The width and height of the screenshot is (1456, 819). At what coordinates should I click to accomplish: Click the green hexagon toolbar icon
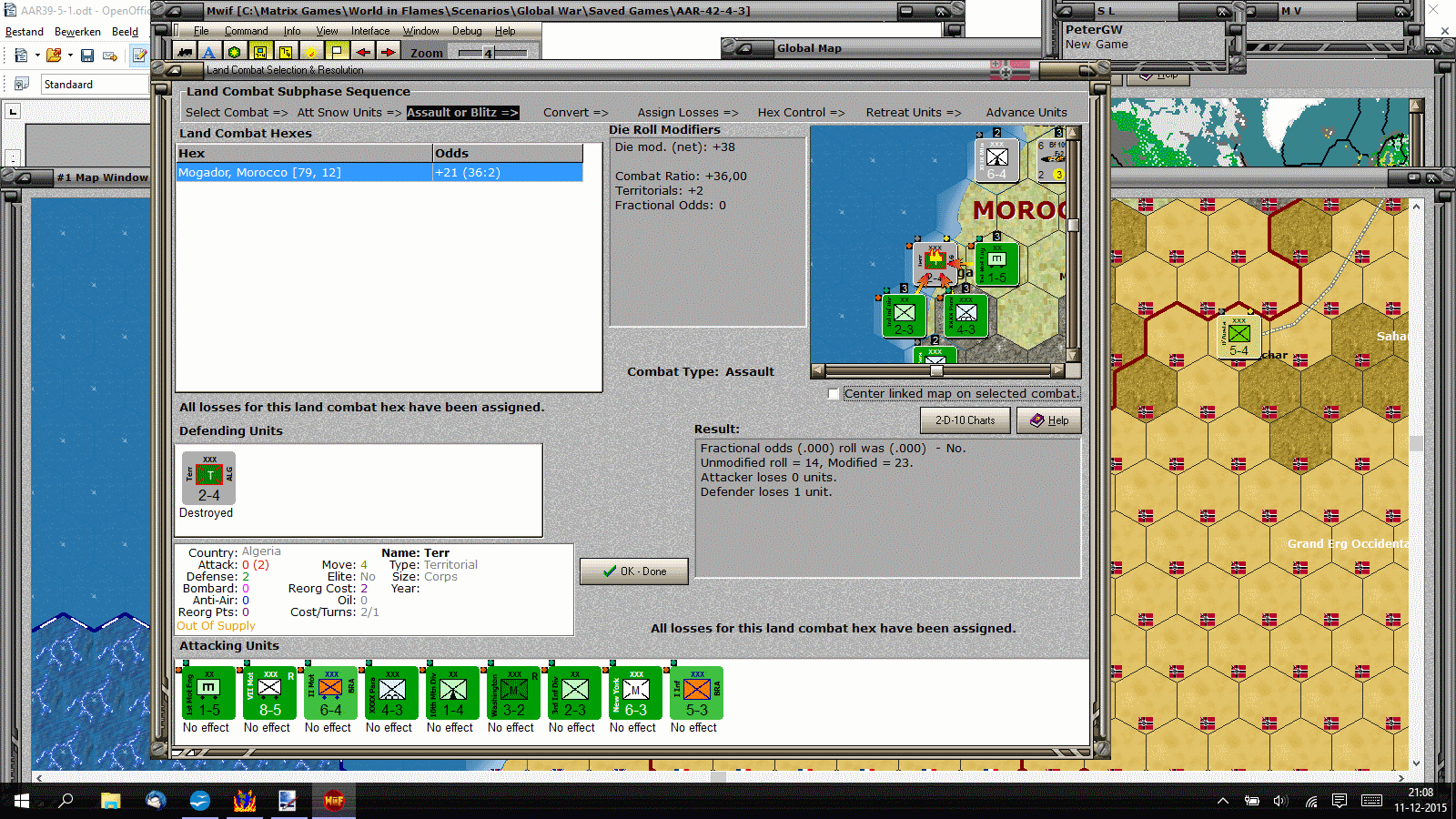click(x=235, y=52)
